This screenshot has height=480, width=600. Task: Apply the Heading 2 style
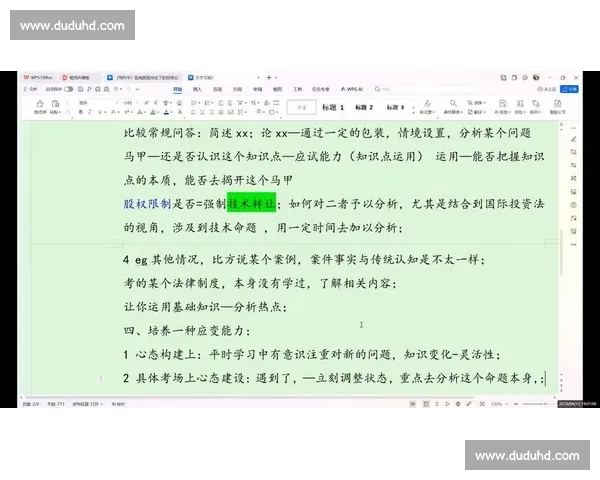point(364,108)
